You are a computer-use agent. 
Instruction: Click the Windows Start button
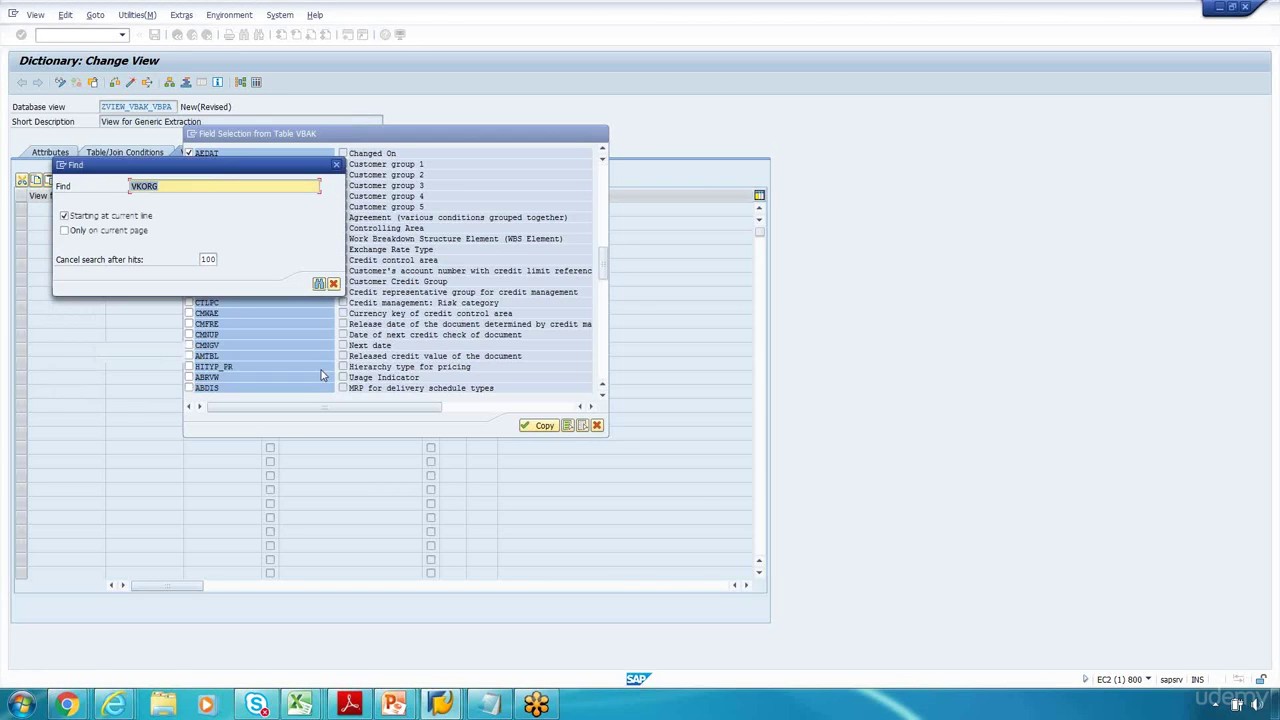click(21, 705)
